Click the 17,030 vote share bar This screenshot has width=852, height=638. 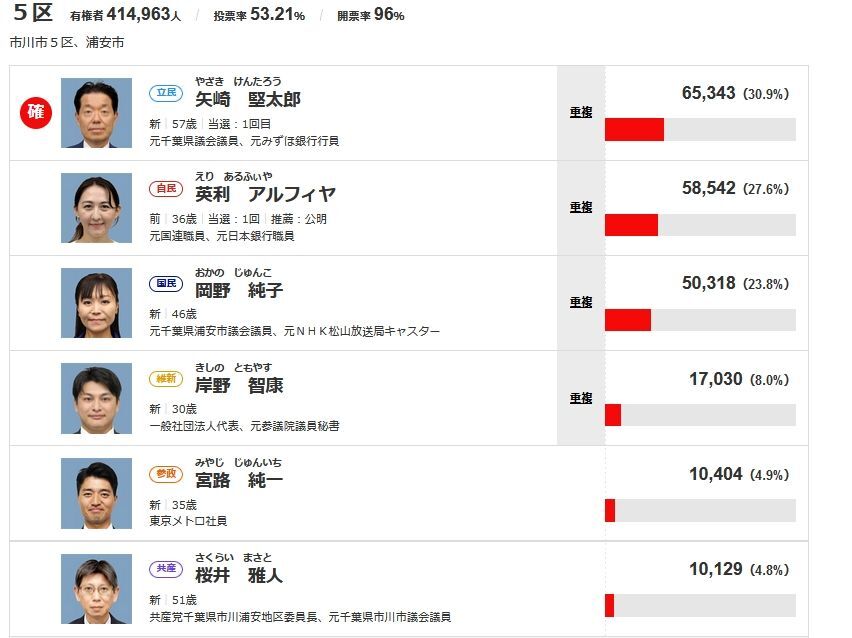click(700, 415)
